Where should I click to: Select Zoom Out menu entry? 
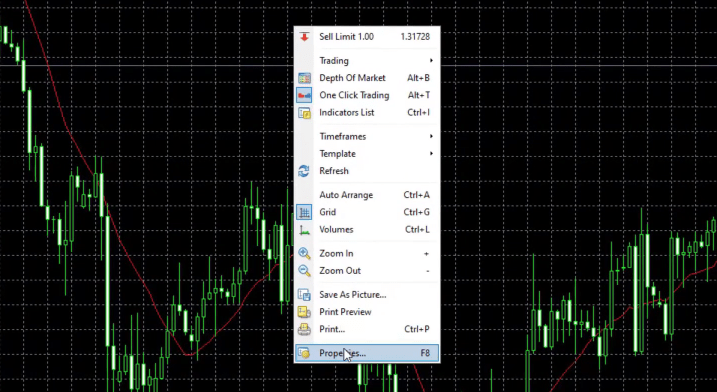click(367, 271)
